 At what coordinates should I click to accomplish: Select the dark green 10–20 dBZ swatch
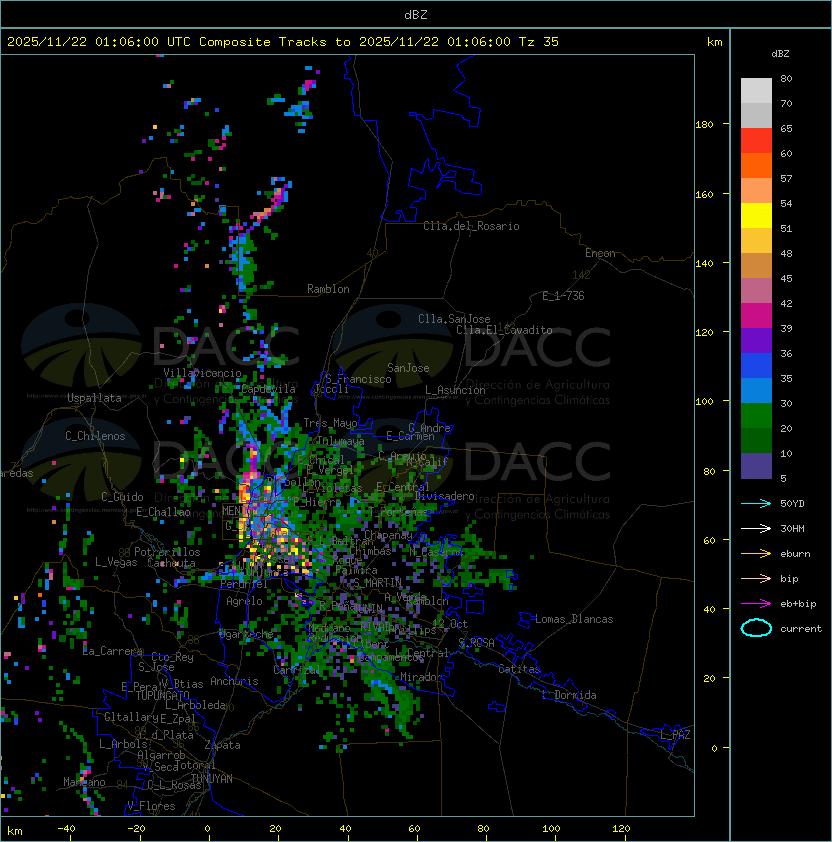pyautogui.click(x=756, y=440)
